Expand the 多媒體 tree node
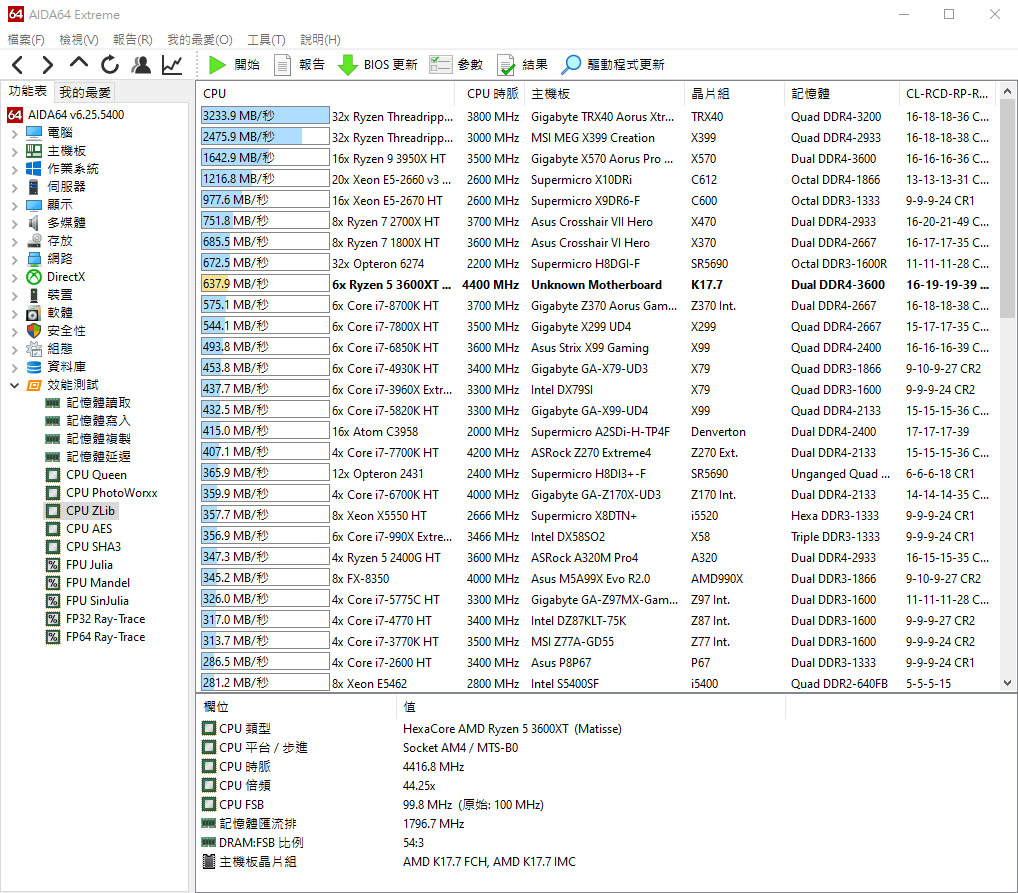The image size is (1018, 893). click(14, 223)
